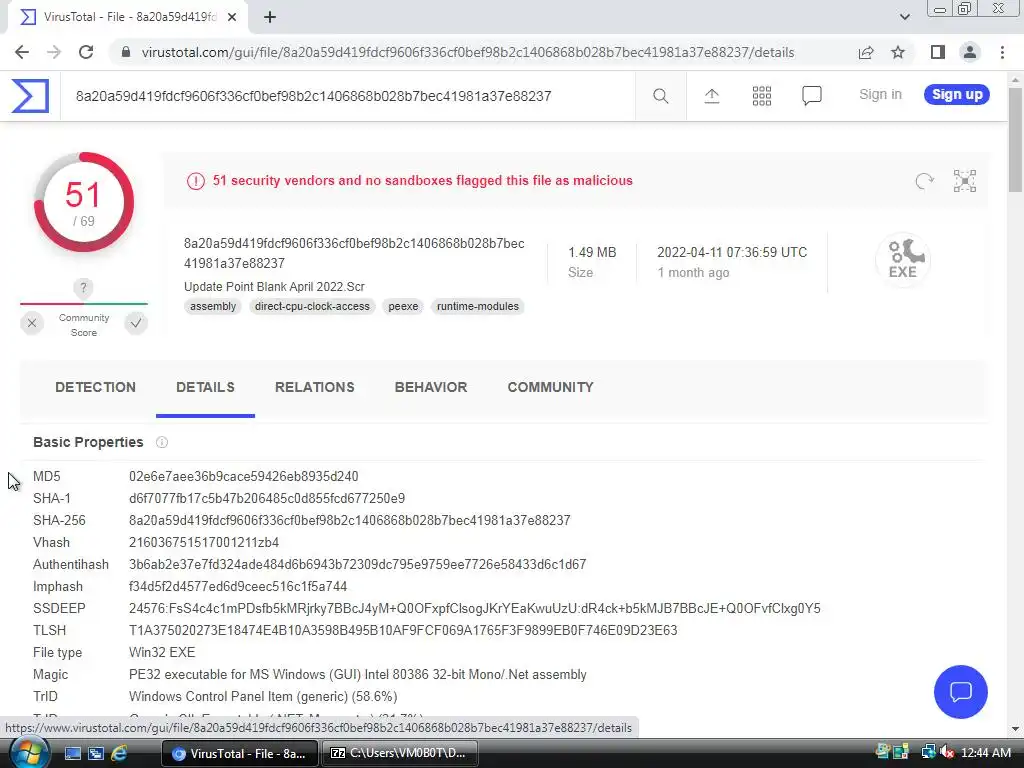Click the direct-cpu-clock-access tag

tap(312, 306)
